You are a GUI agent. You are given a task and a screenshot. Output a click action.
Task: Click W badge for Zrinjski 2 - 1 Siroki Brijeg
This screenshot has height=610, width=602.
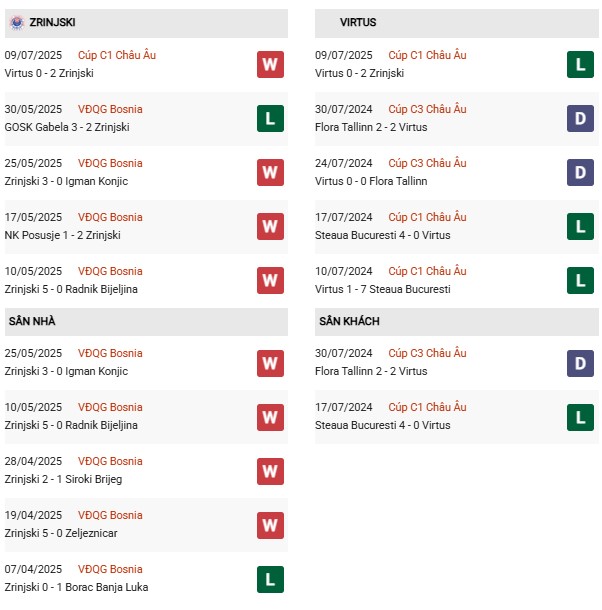(270, 471)
